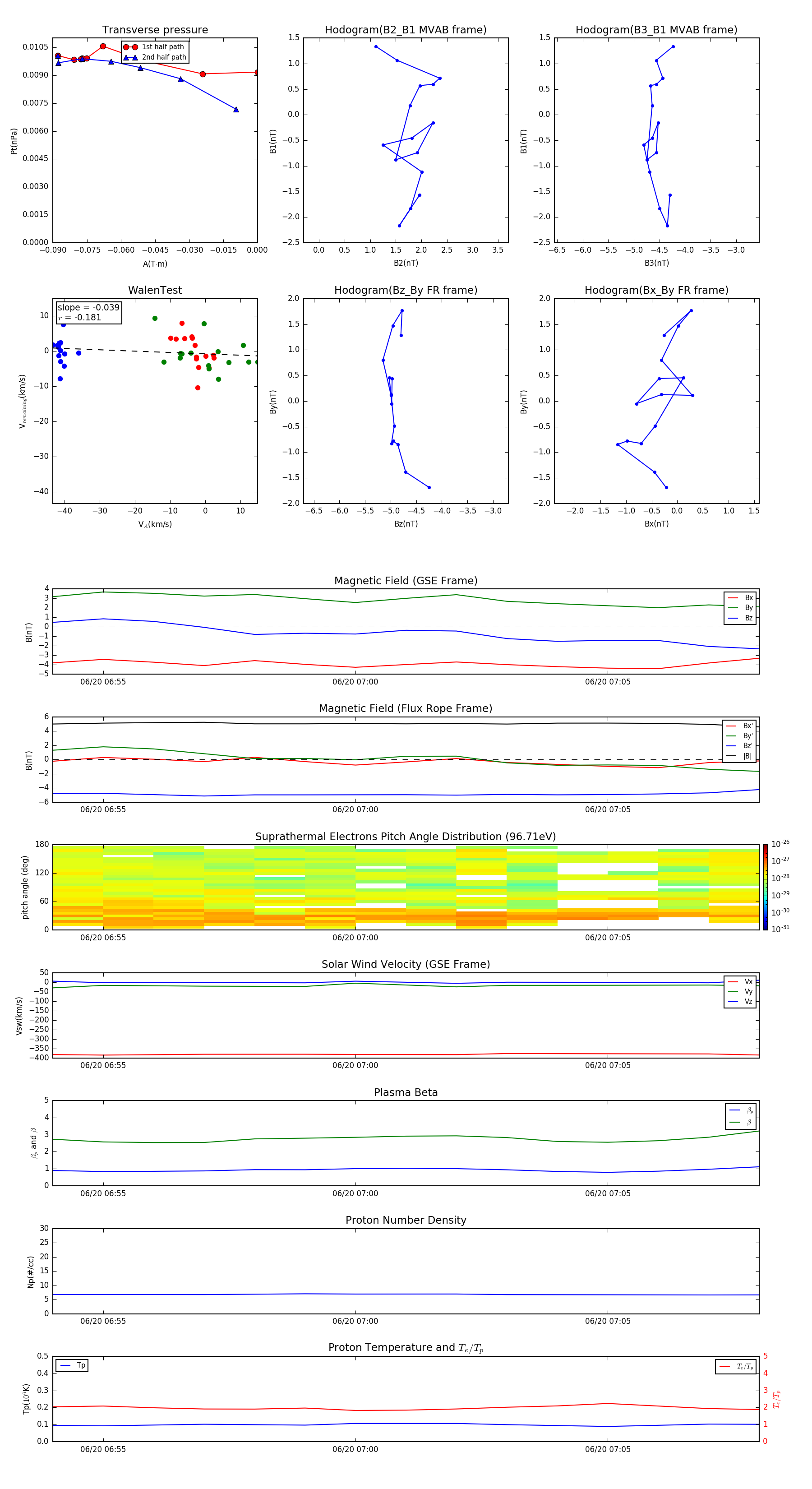This screenshot has height=1489, width=812.
Task: Click the 'Vsw(km/s)' axis label
Action: point(18,1016)
